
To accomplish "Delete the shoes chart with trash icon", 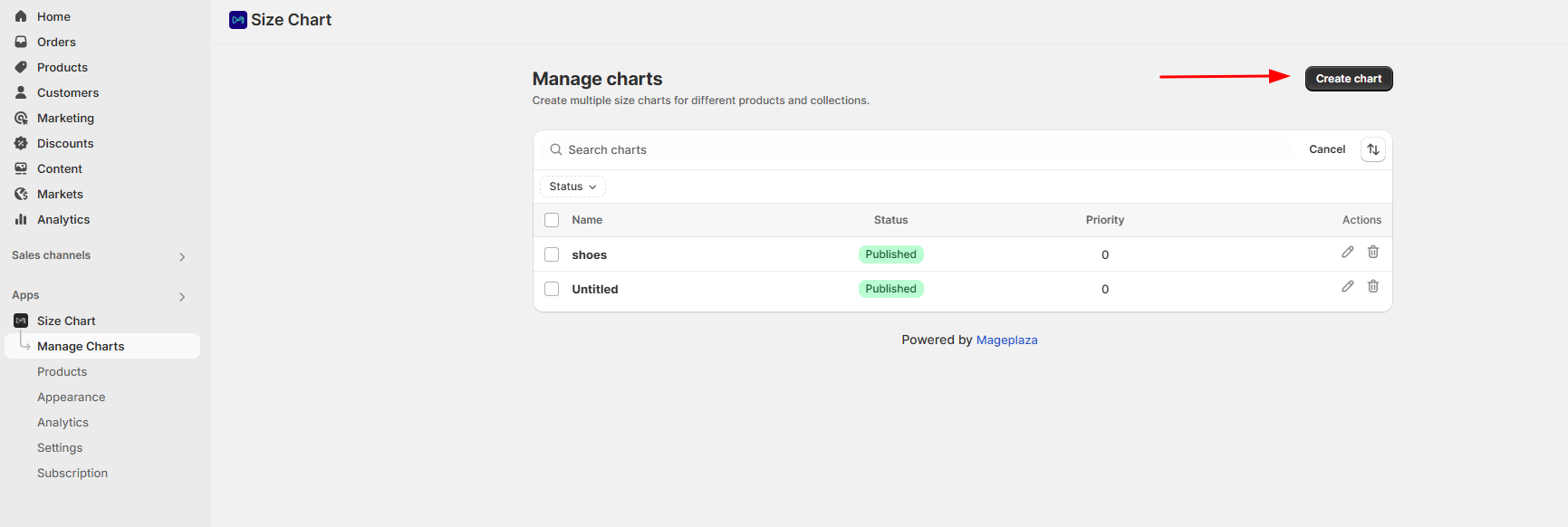I will pos(1373,253).
